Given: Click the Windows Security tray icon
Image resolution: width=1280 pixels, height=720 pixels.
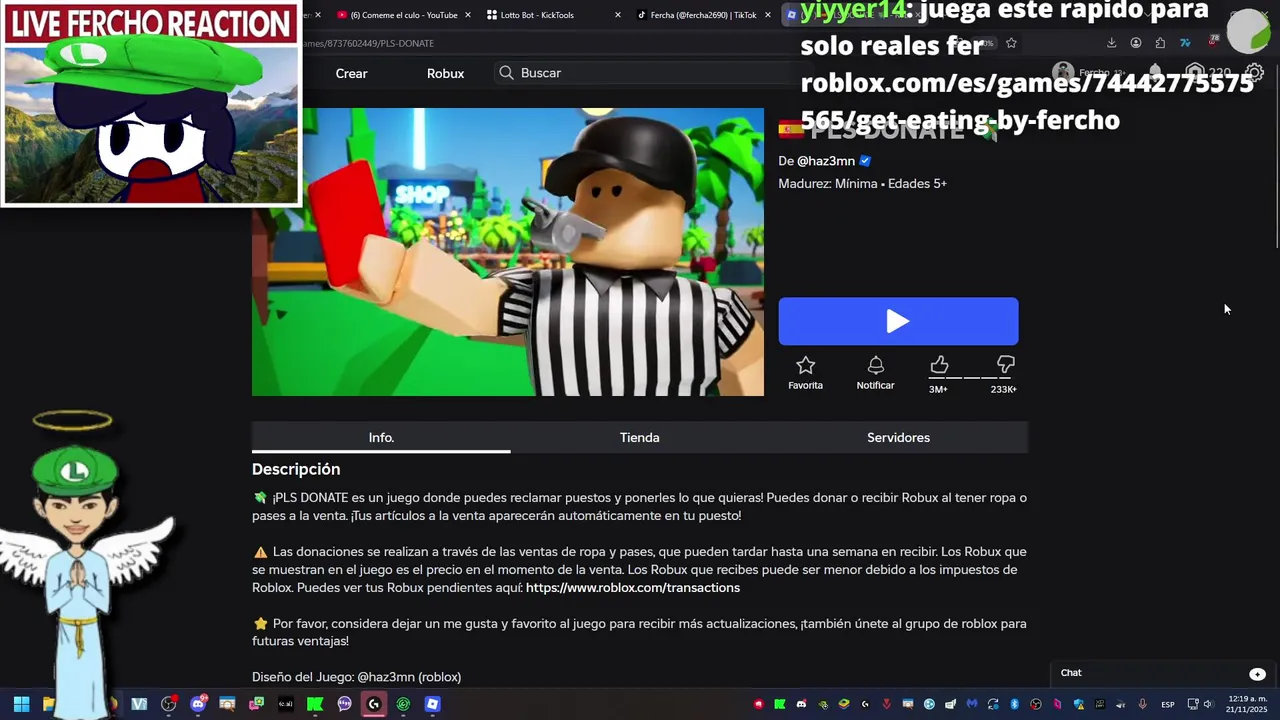Looking at the screenshot, I should [x=1078, y=704].
